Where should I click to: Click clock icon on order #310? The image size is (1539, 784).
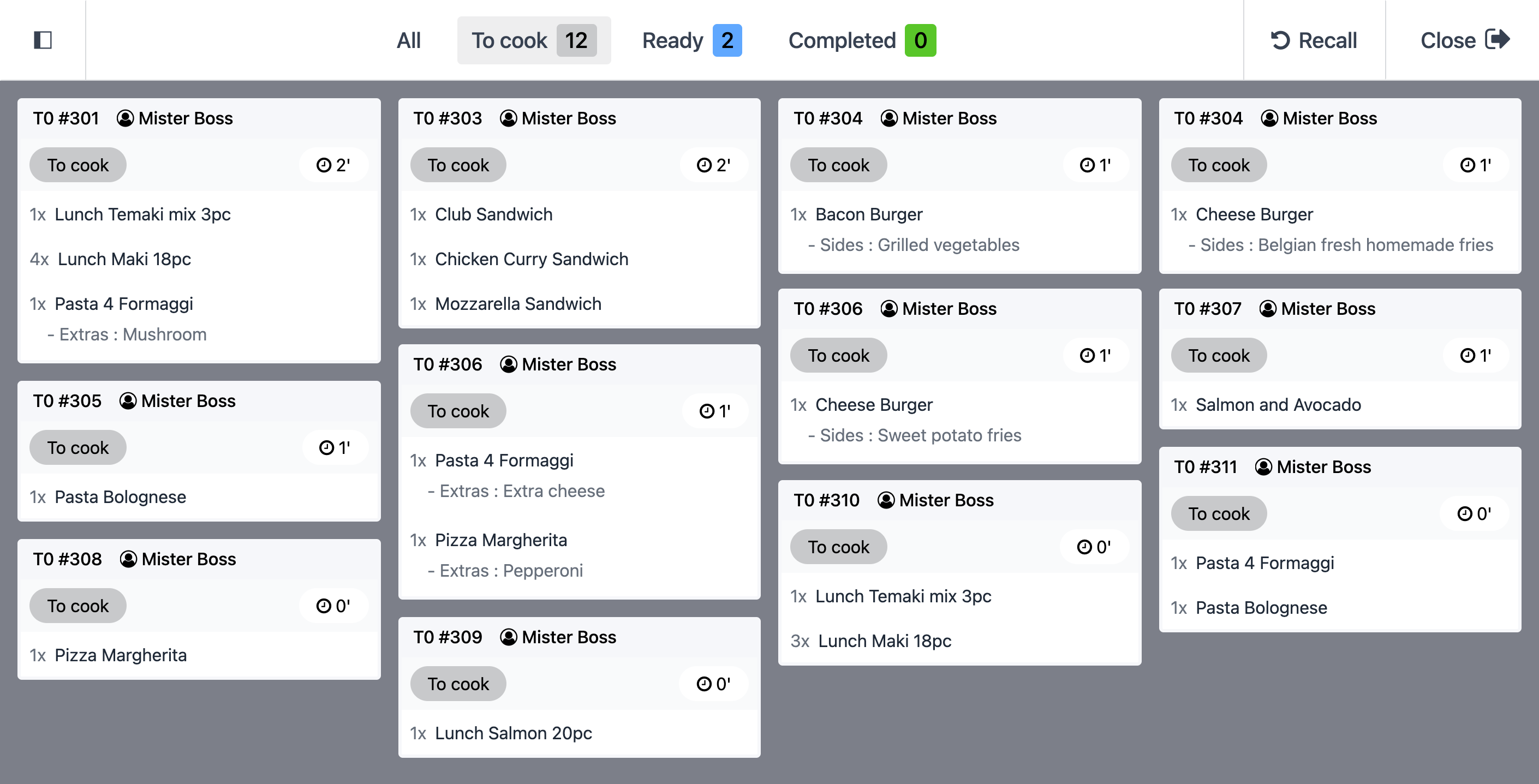tap(1084, 547)
